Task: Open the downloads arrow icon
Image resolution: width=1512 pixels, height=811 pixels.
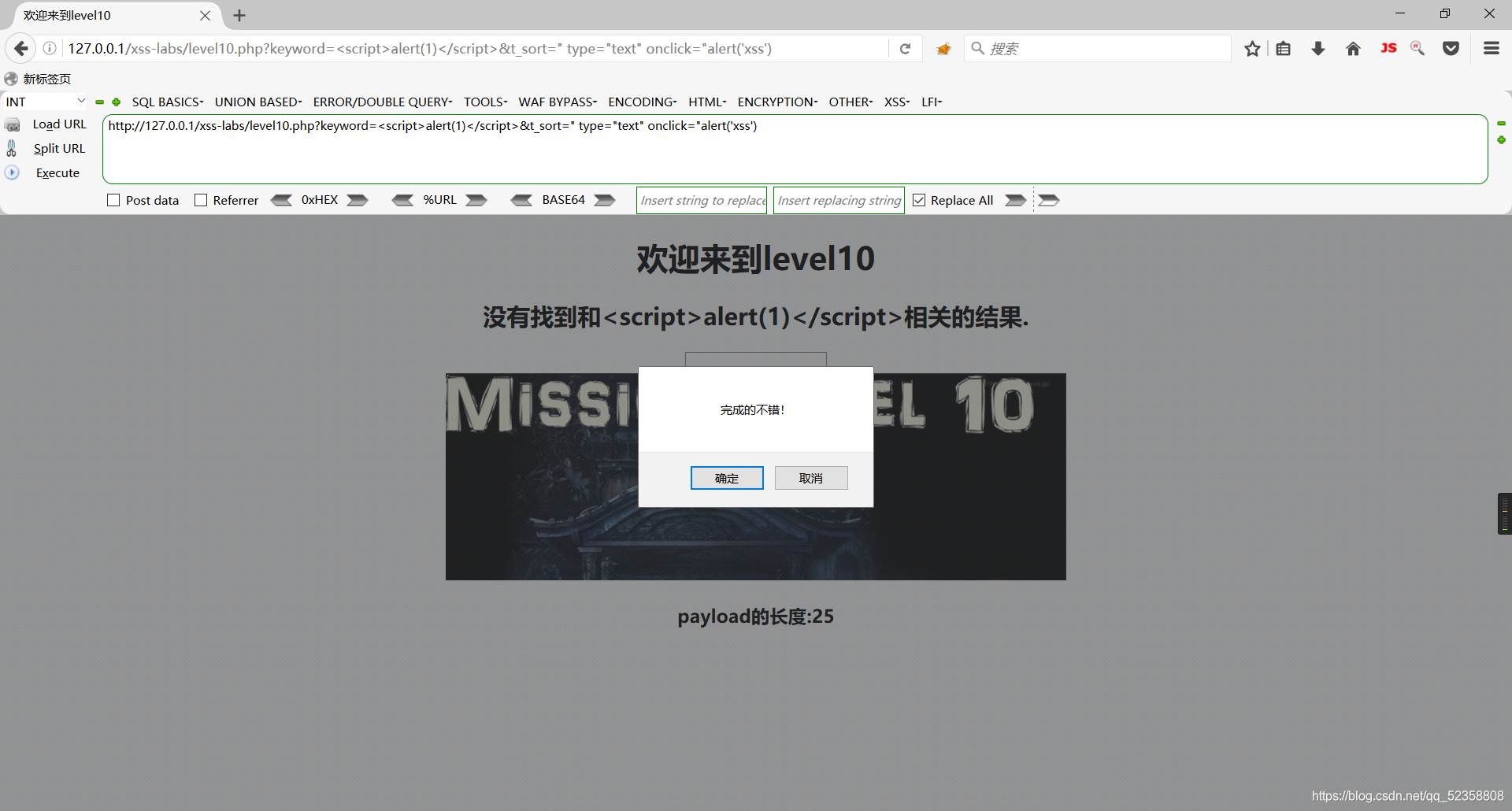Action: (x=1318, y=49)
